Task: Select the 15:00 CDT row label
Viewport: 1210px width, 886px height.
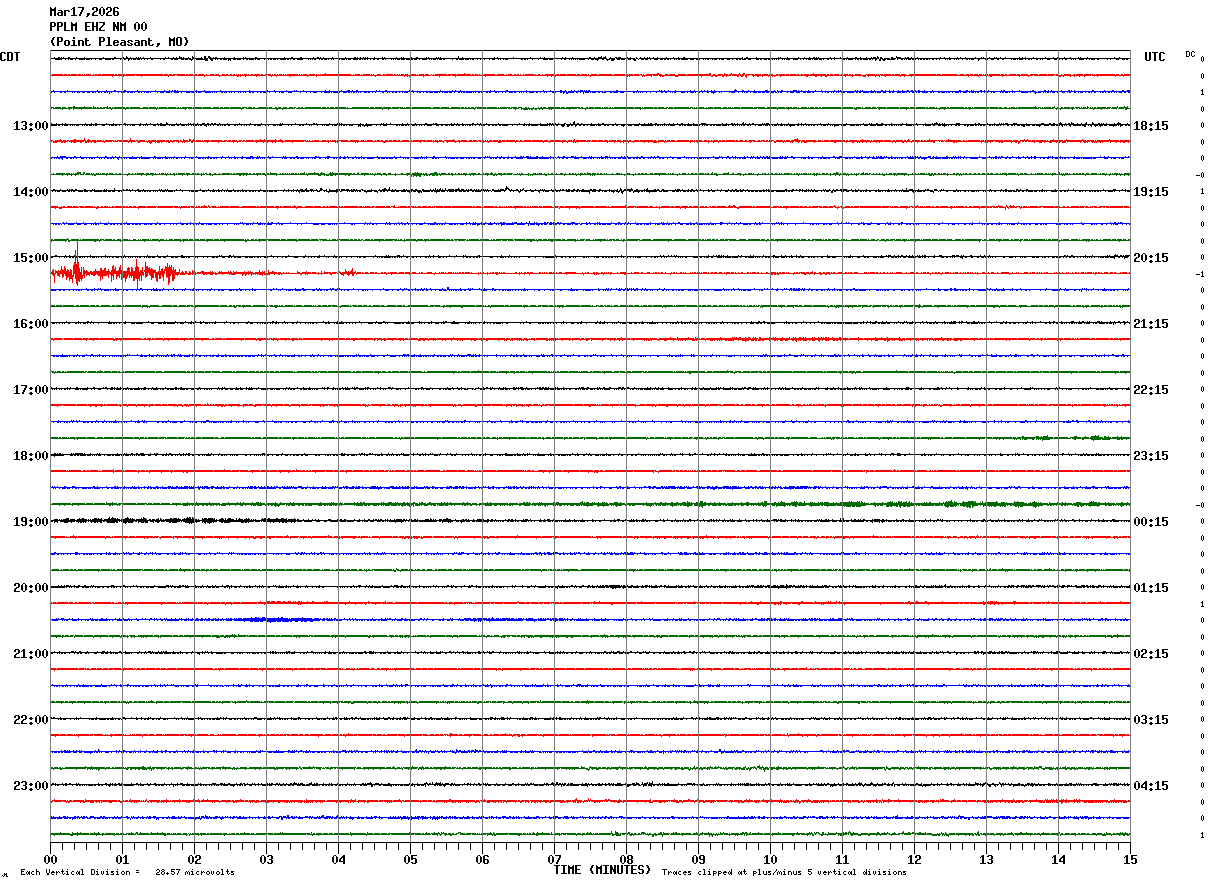Action: click(30, 258)
